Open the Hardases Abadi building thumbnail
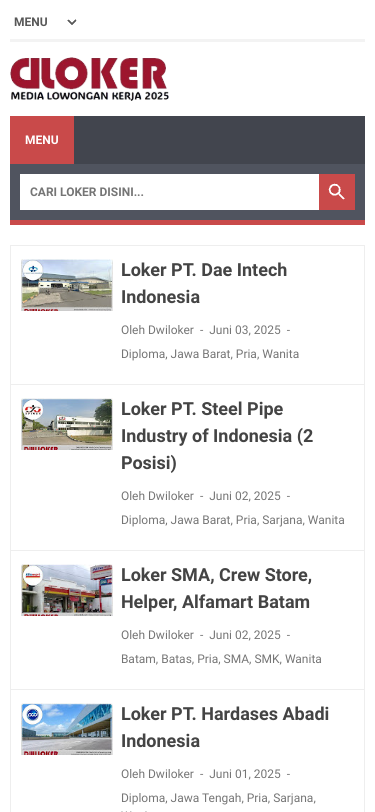This screenshot has height=812, width=375. [67, 729]
